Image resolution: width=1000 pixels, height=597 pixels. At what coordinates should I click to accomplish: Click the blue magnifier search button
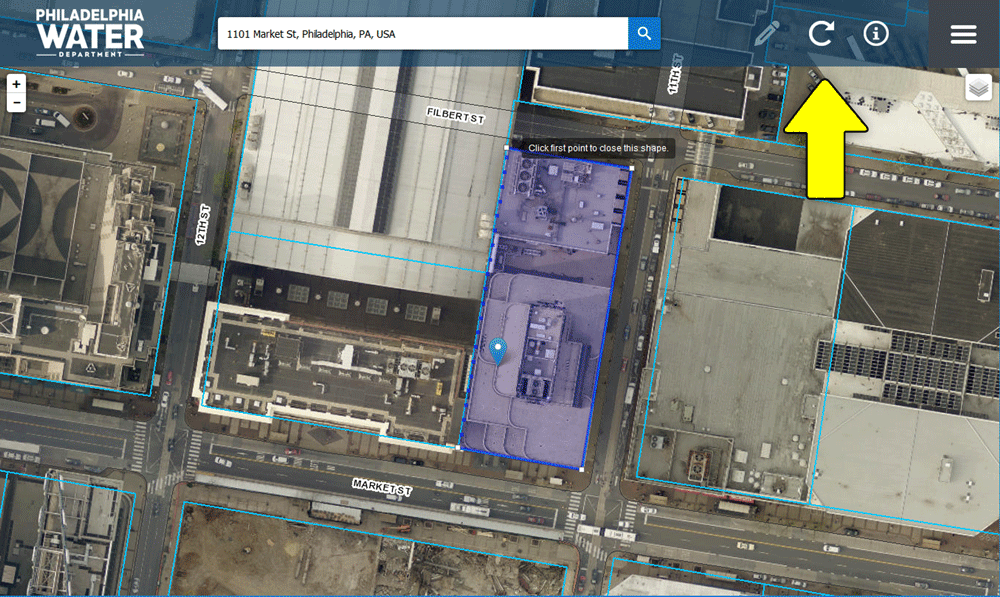click(x=644, y=34)
